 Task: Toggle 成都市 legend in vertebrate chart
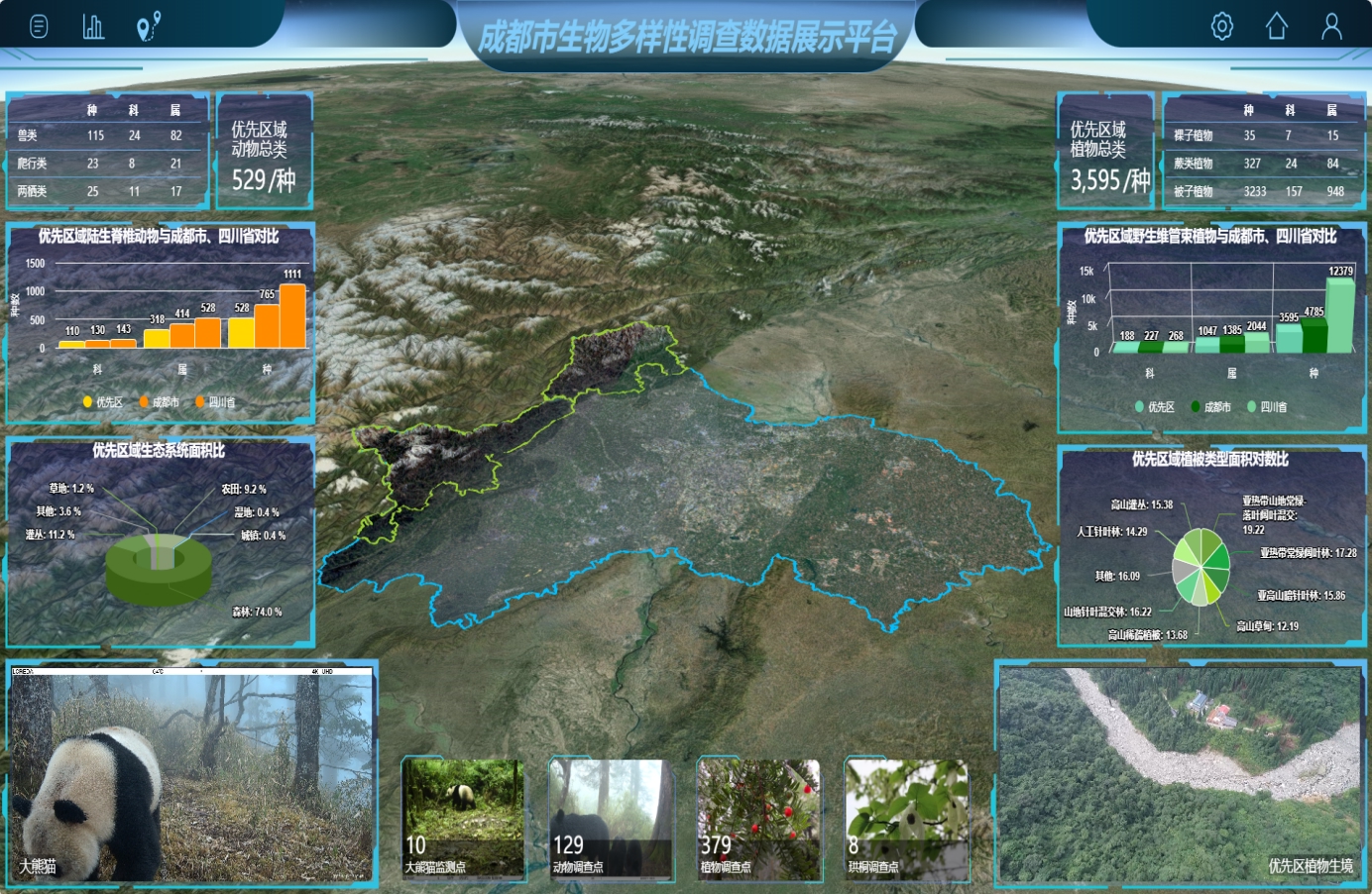[160, 401]
